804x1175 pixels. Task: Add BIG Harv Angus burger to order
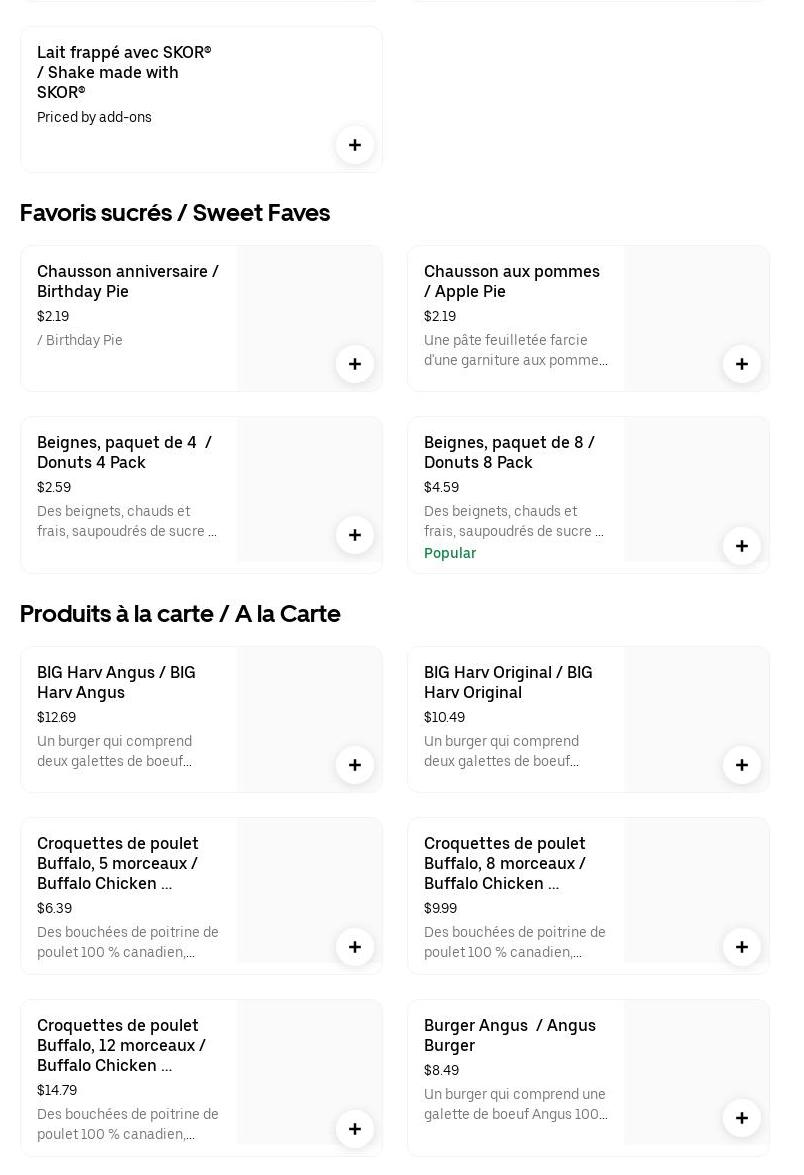tap(355, 765)
